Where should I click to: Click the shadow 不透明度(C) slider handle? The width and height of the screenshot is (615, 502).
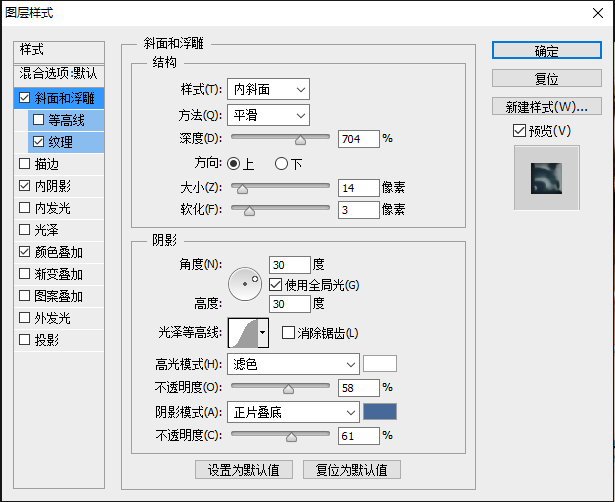291,437
